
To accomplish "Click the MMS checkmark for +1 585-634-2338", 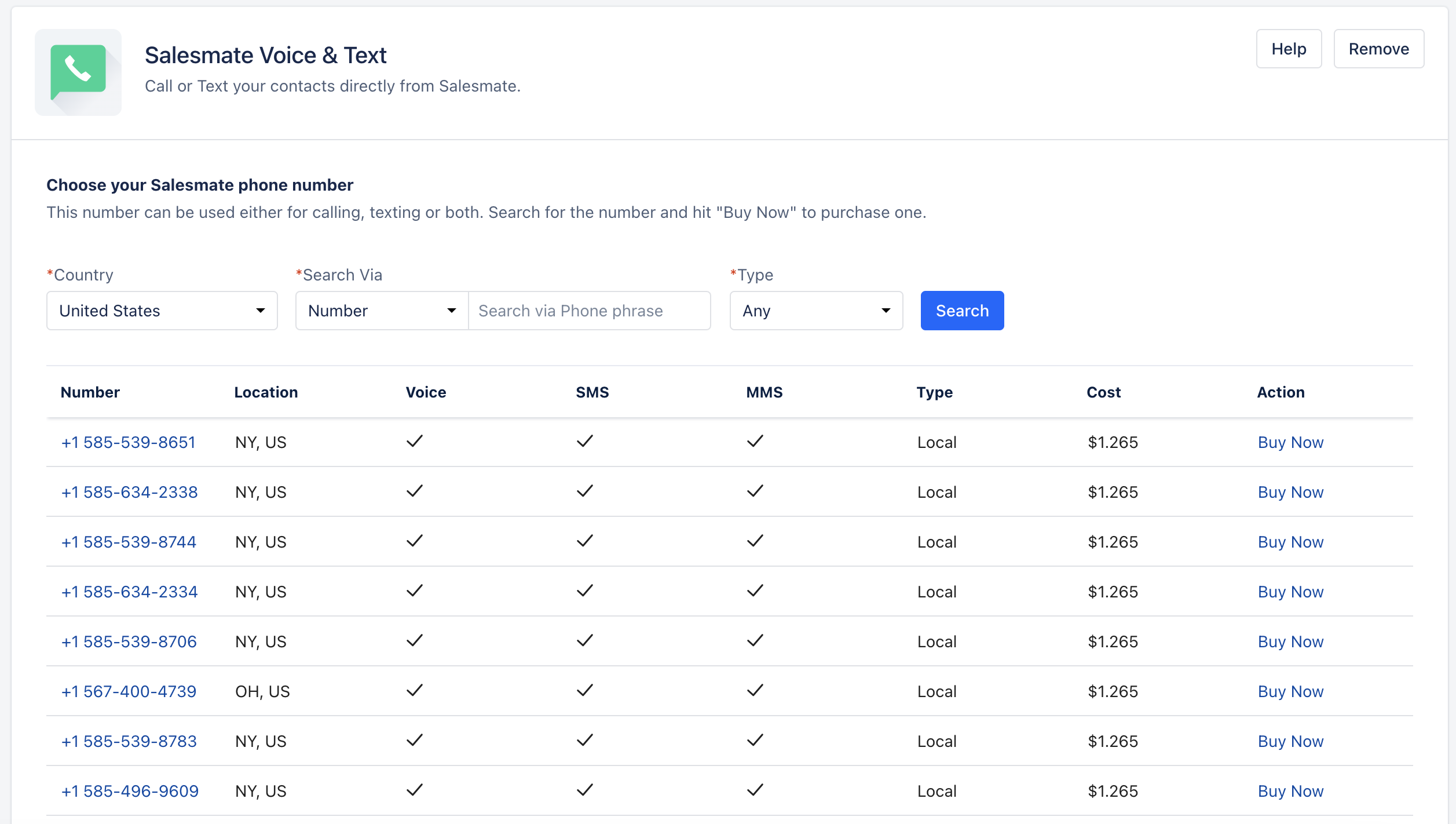I will (755, 491).
